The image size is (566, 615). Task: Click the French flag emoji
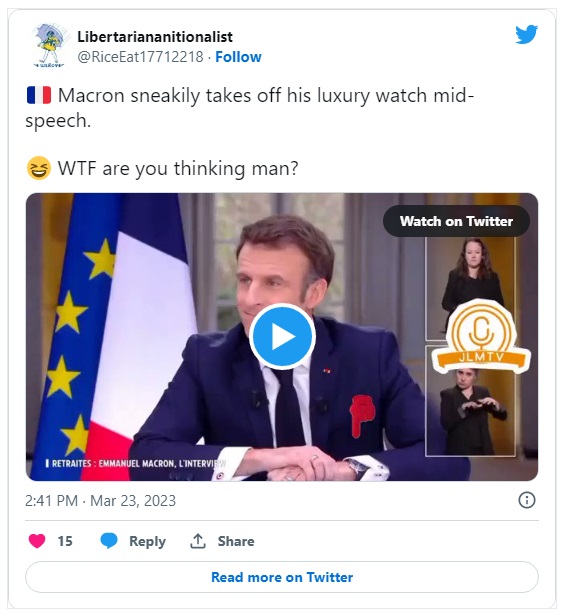(x=39, y=95)
